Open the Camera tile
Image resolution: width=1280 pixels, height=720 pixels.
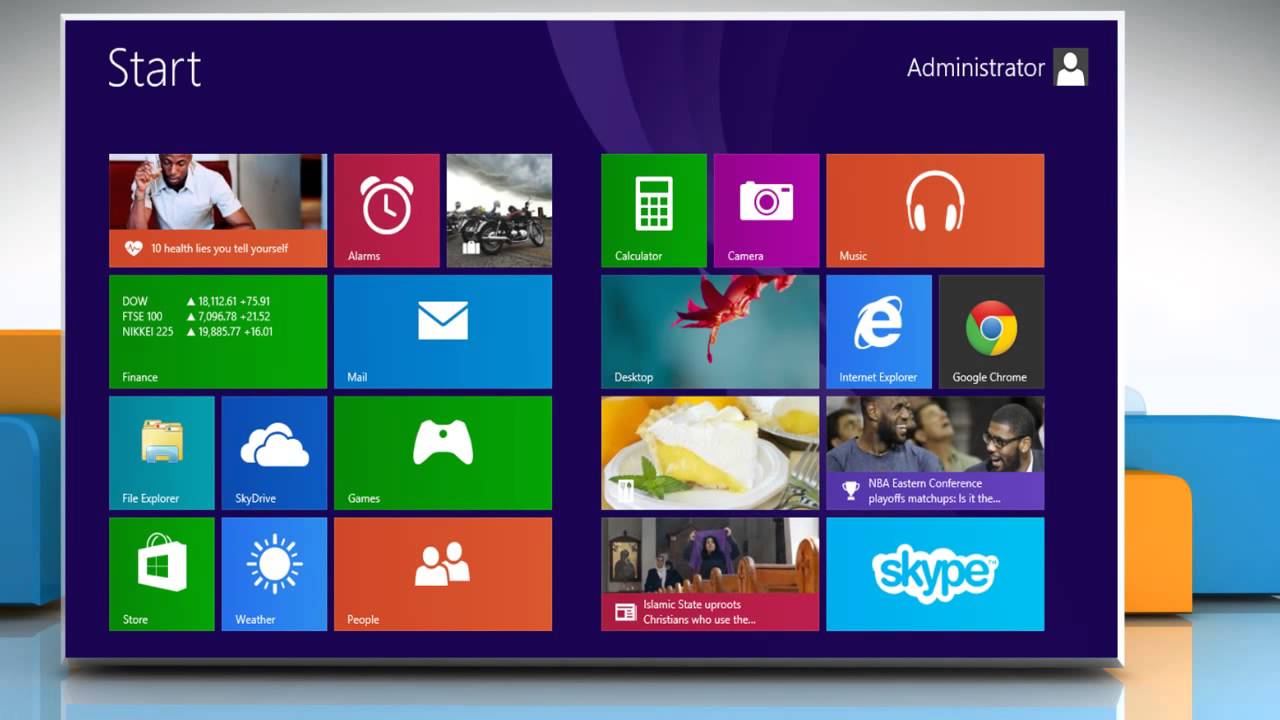click(767, 210)
